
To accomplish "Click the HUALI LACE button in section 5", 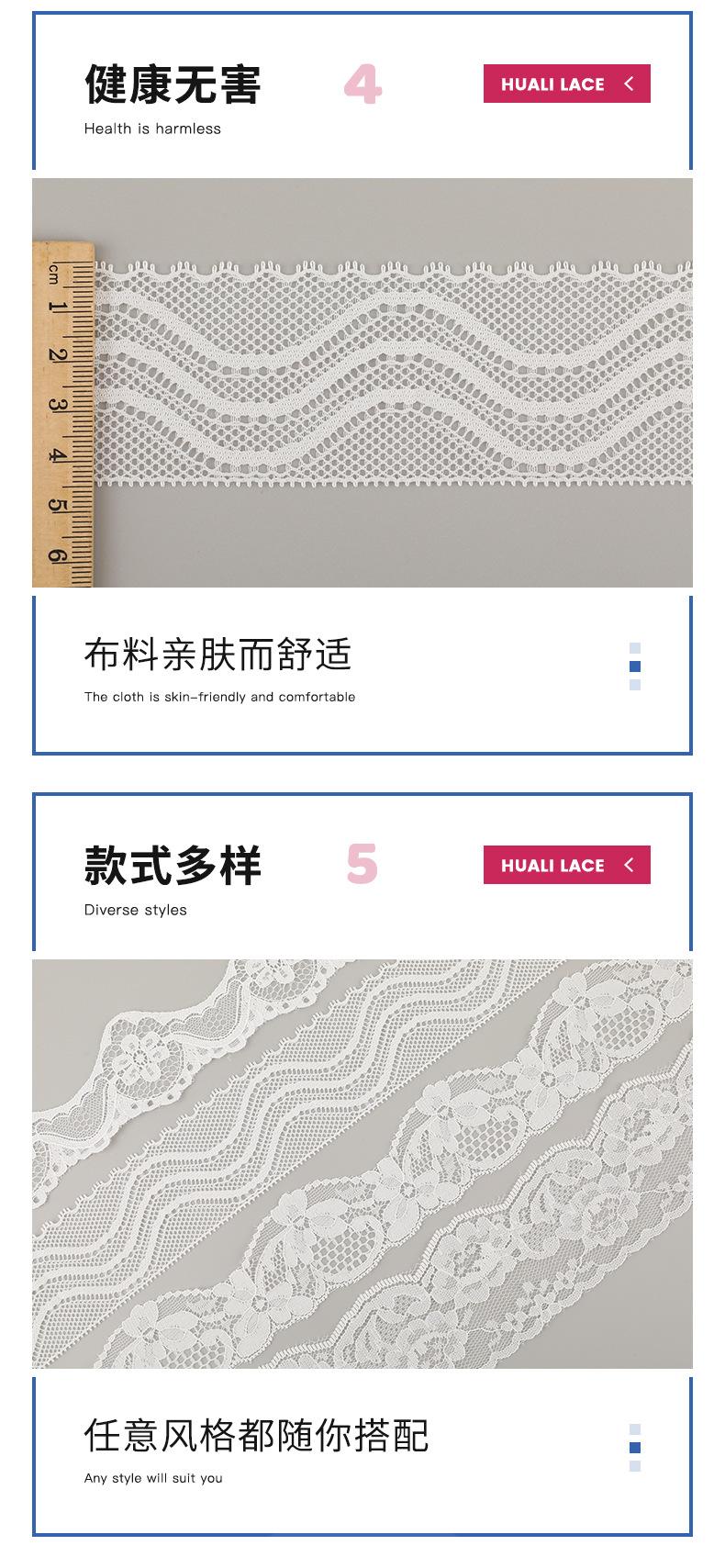I will [x=567, y=865].
